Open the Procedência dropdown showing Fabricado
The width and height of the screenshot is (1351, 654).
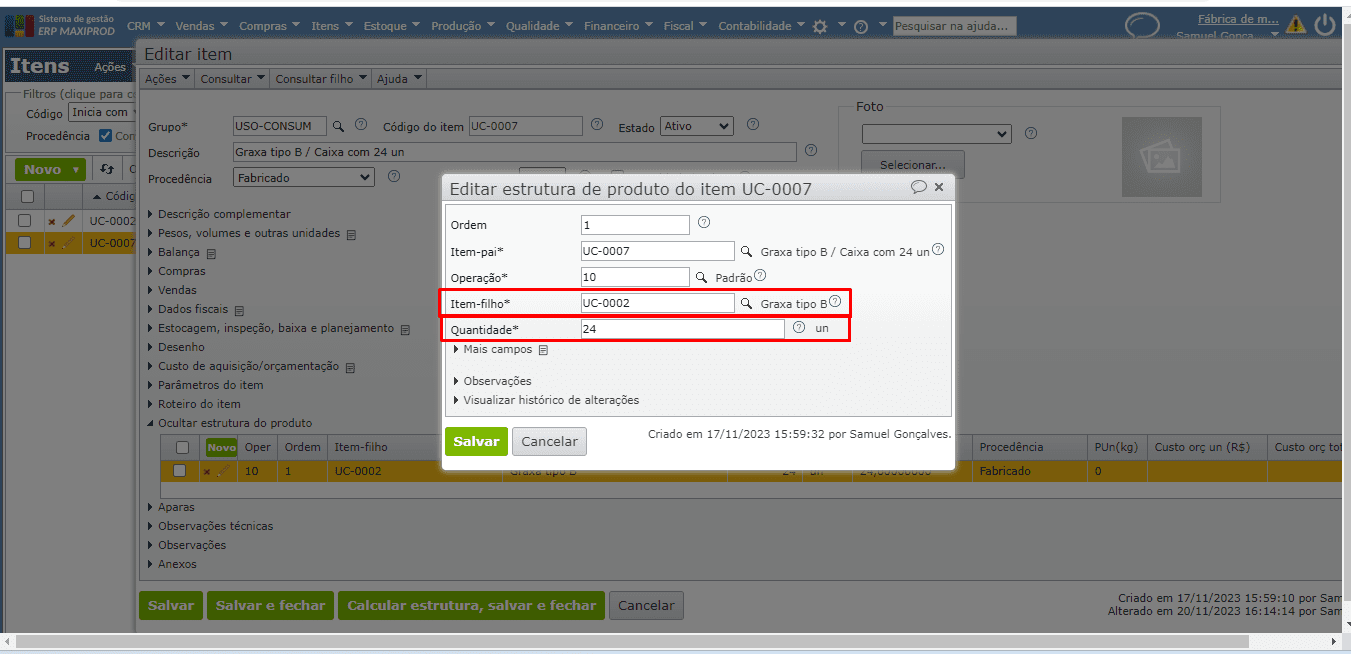304,177
